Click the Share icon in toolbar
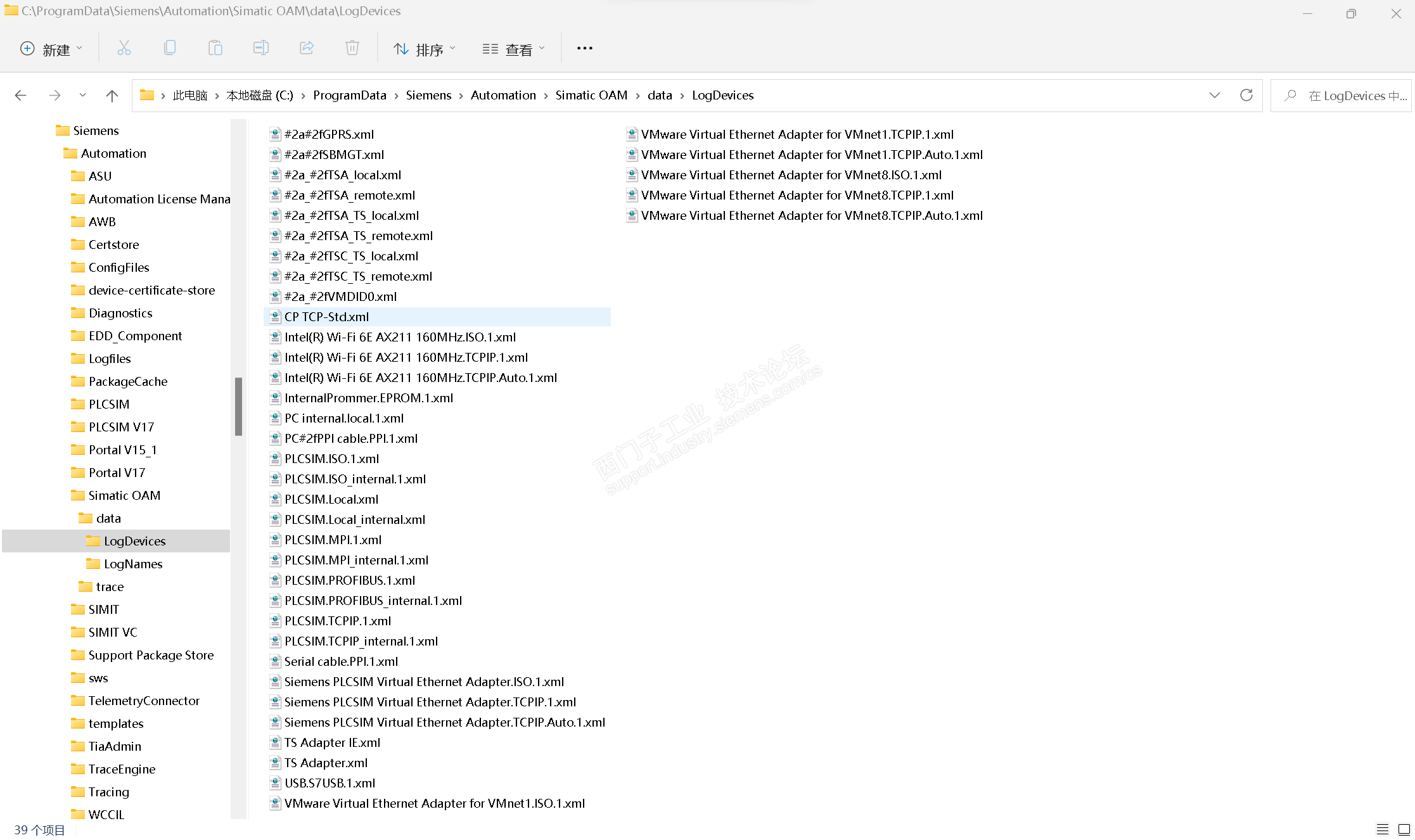1415x840 pixels. [307, 48]
